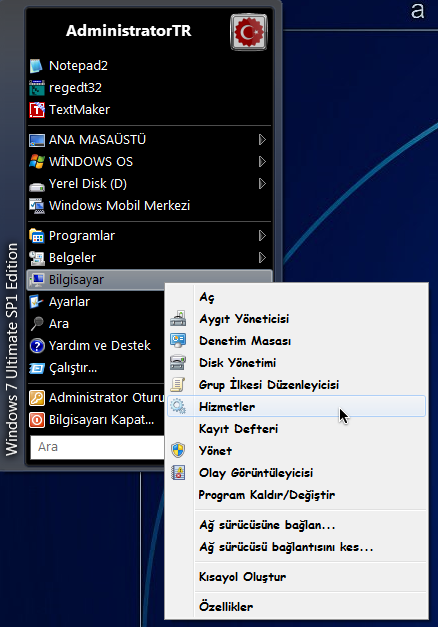
Task: Expand the WİNDOWS OS submenu arrow
Action: pos(262,162)
